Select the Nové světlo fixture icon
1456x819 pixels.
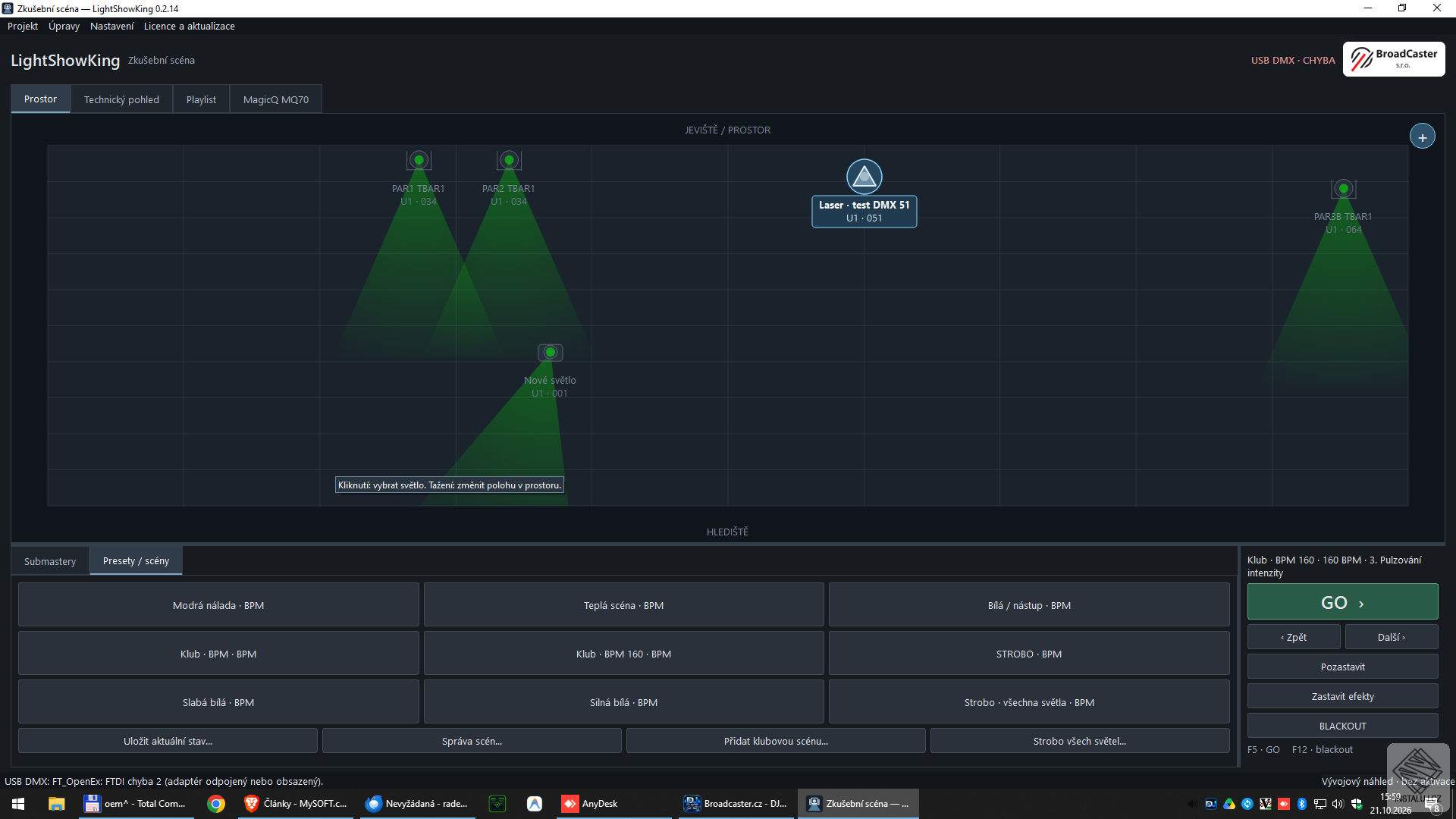click(x=550, y=353)
